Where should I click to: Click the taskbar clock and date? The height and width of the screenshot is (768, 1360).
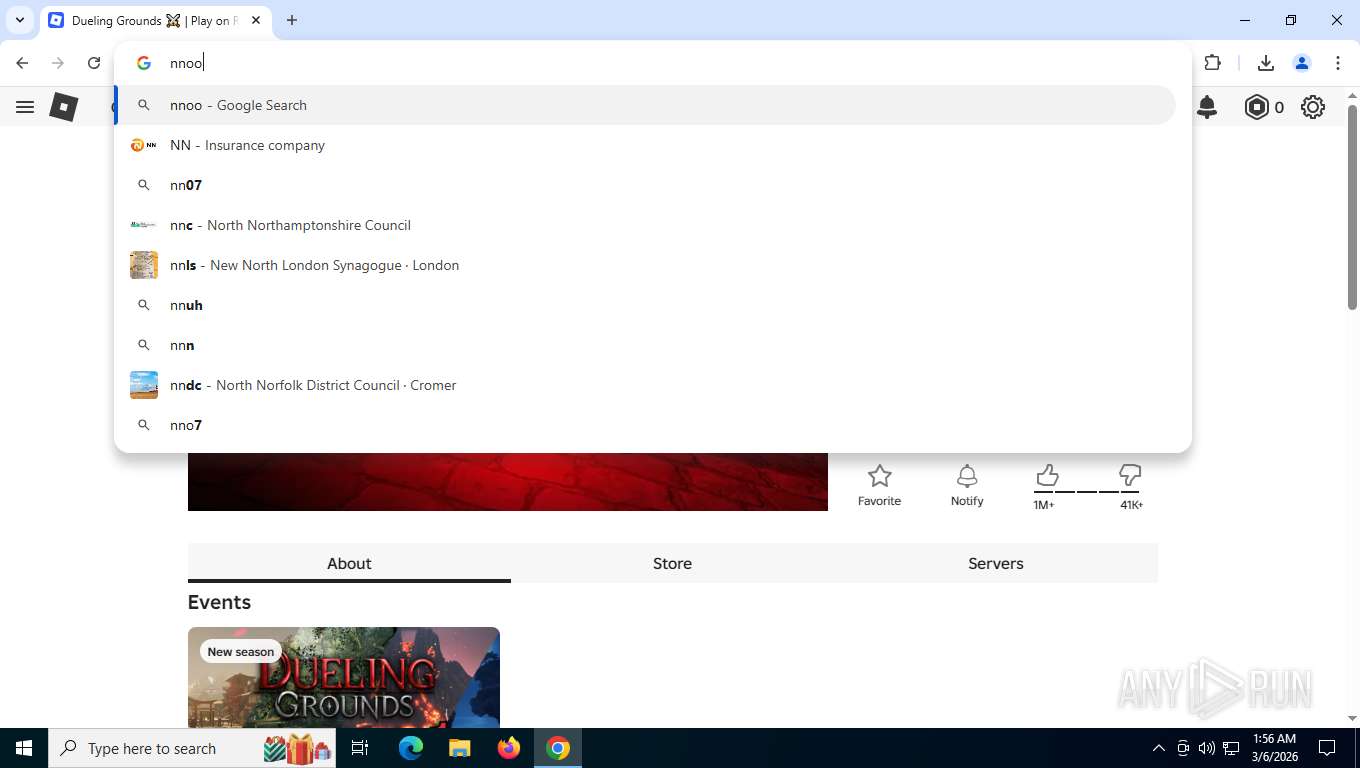[x=1274, y=748]
